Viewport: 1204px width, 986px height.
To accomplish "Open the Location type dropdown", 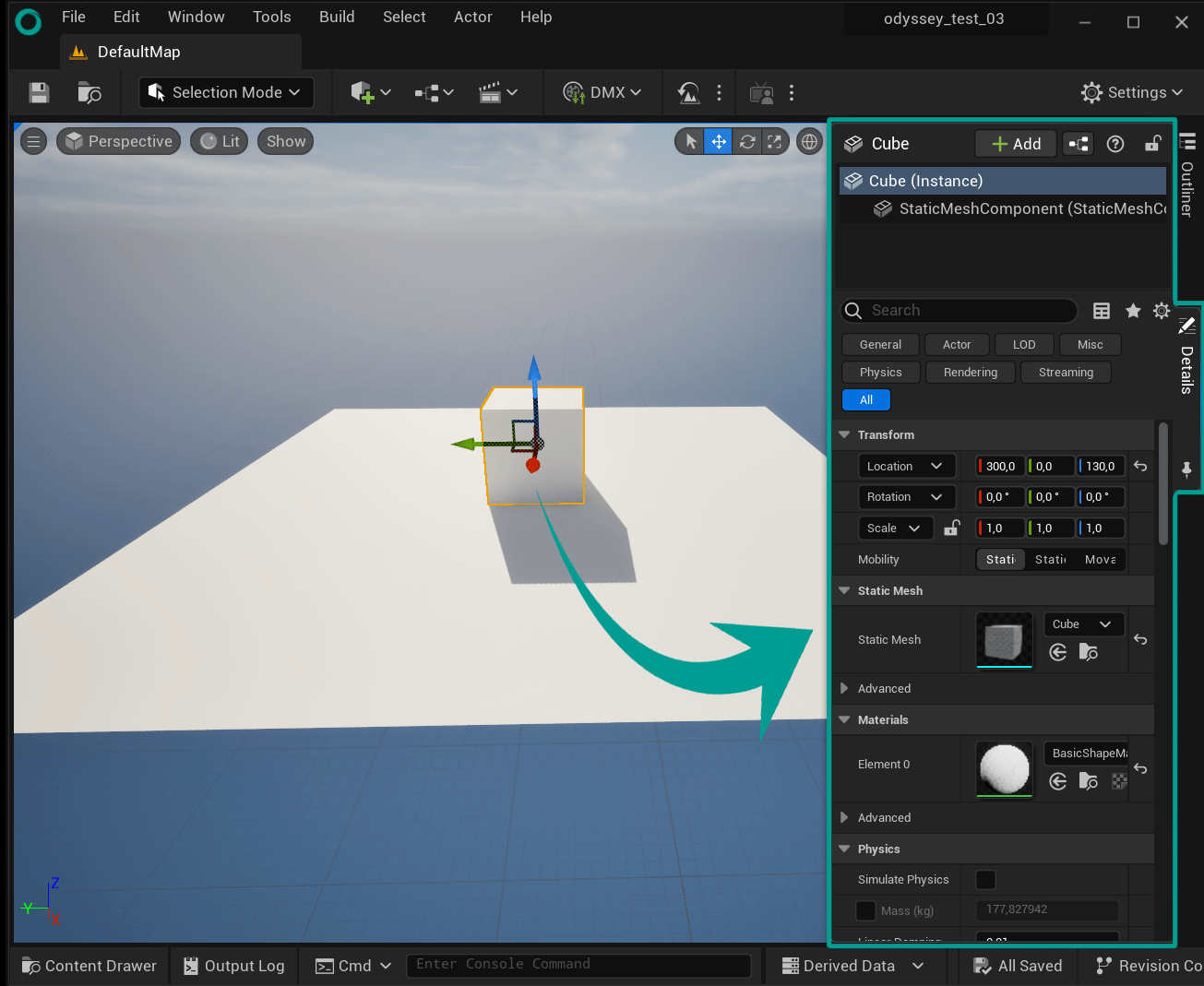I will (x=906, y=467).
